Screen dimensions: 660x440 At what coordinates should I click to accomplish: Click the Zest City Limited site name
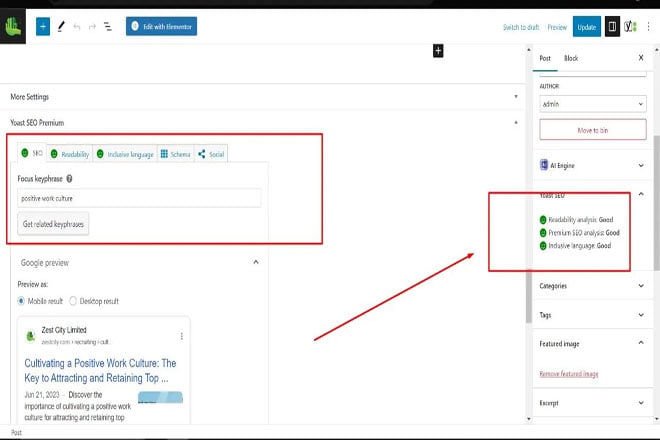coord(64,330)
